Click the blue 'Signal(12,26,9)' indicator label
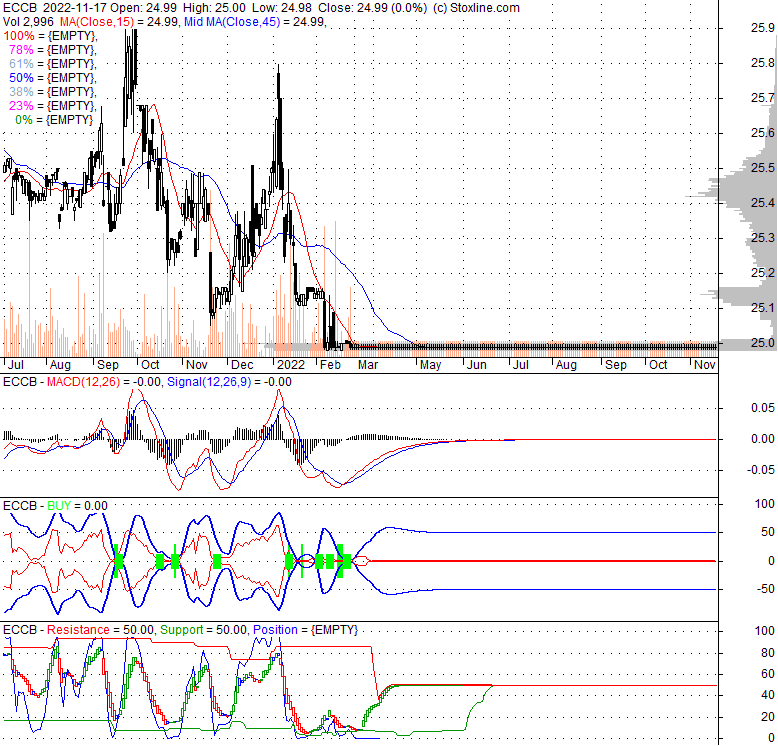 pyautogui.click(x=209, y=381)
